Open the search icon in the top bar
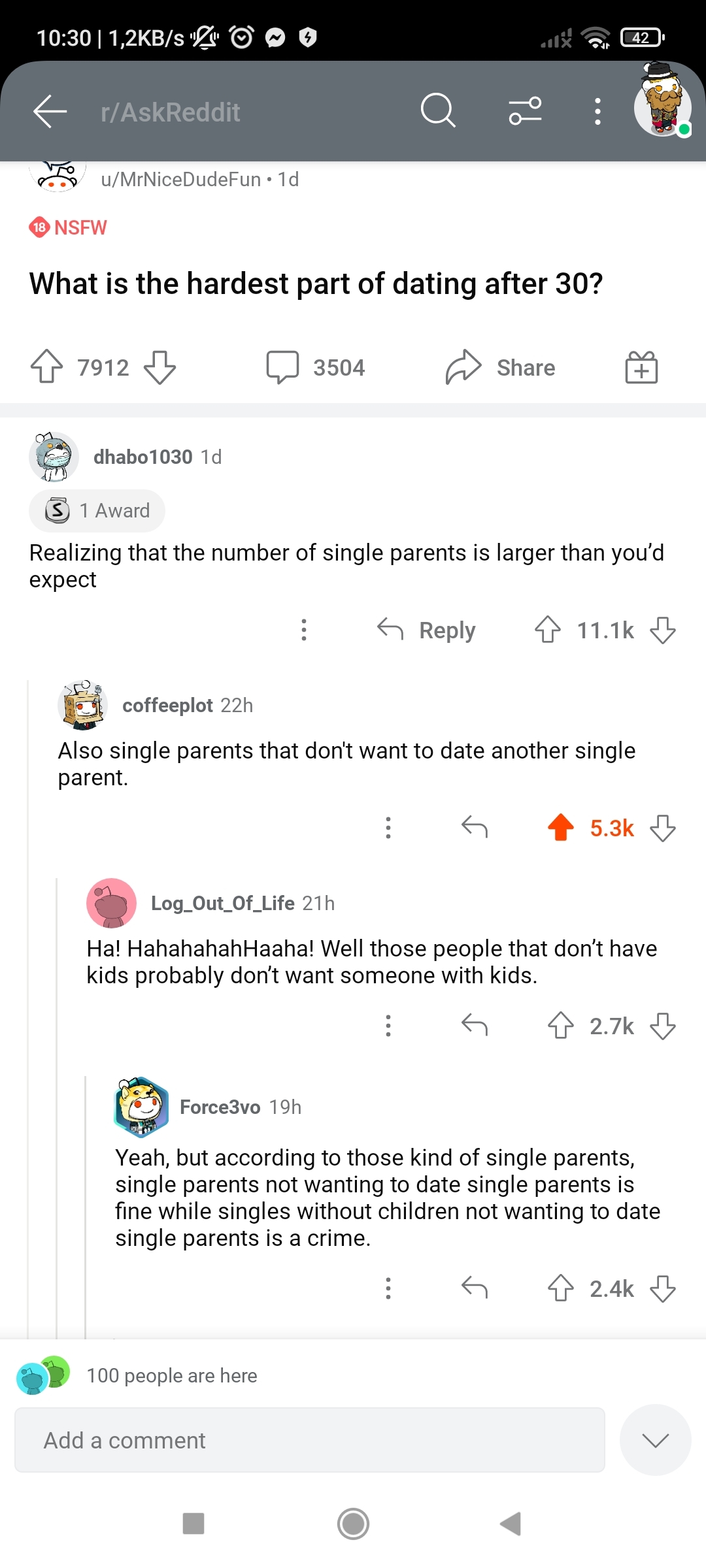706x1568 pixels. point(437,110)
